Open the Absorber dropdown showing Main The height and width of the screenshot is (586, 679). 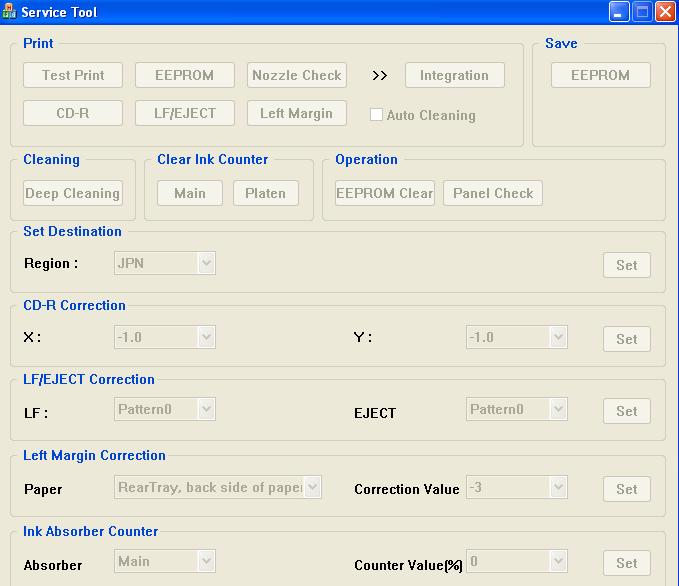(x=165, y=561)
